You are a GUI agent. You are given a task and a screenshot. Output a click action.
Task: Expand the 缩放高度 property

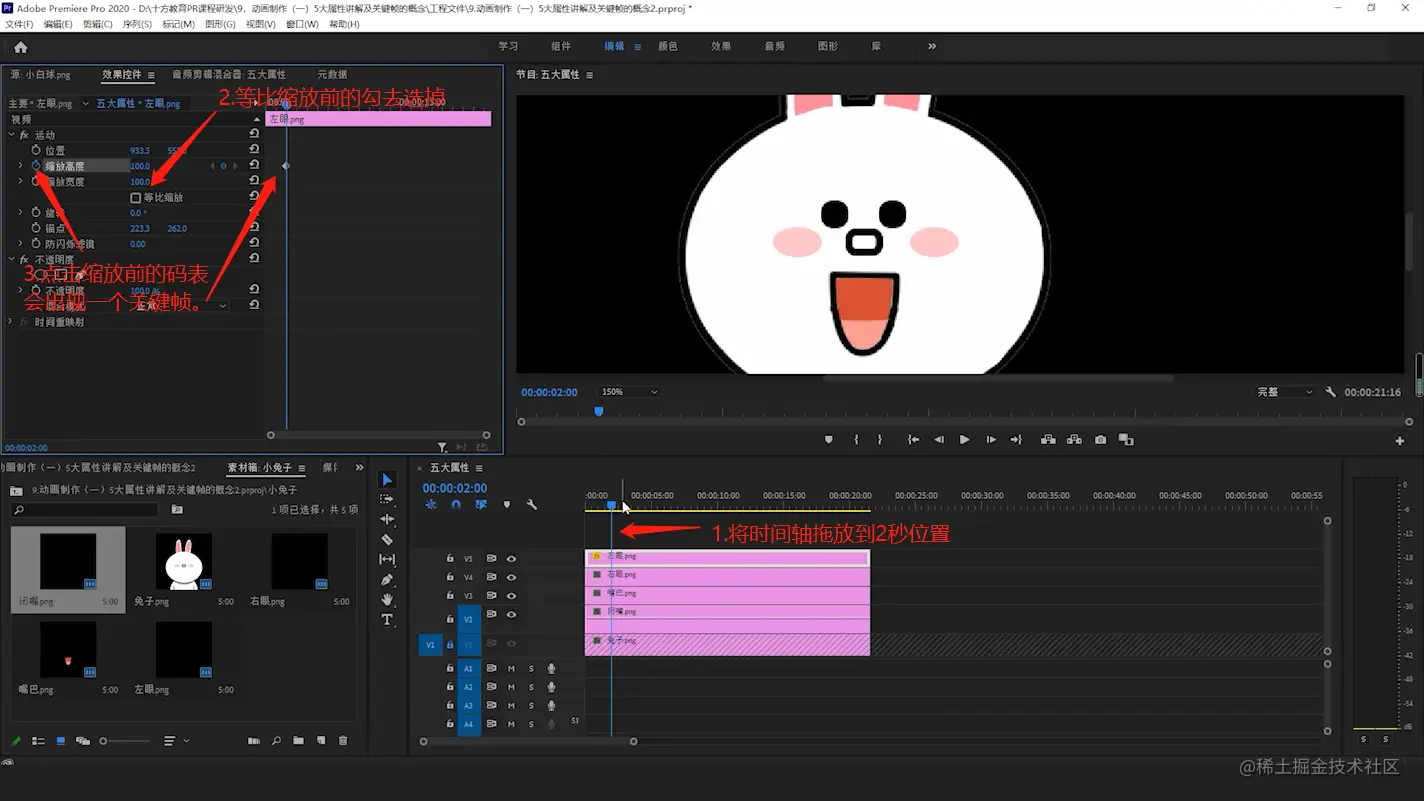[20, 166]
